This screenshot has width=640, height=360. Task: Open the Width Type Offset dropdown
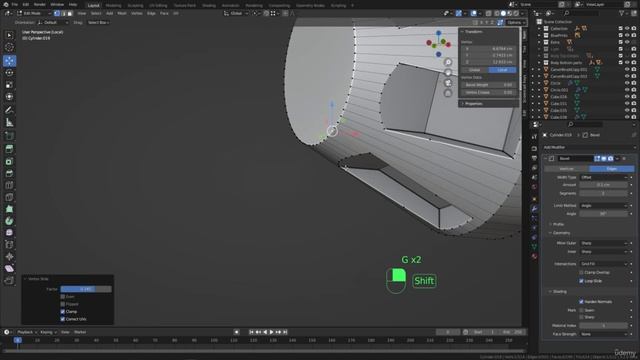603,178
